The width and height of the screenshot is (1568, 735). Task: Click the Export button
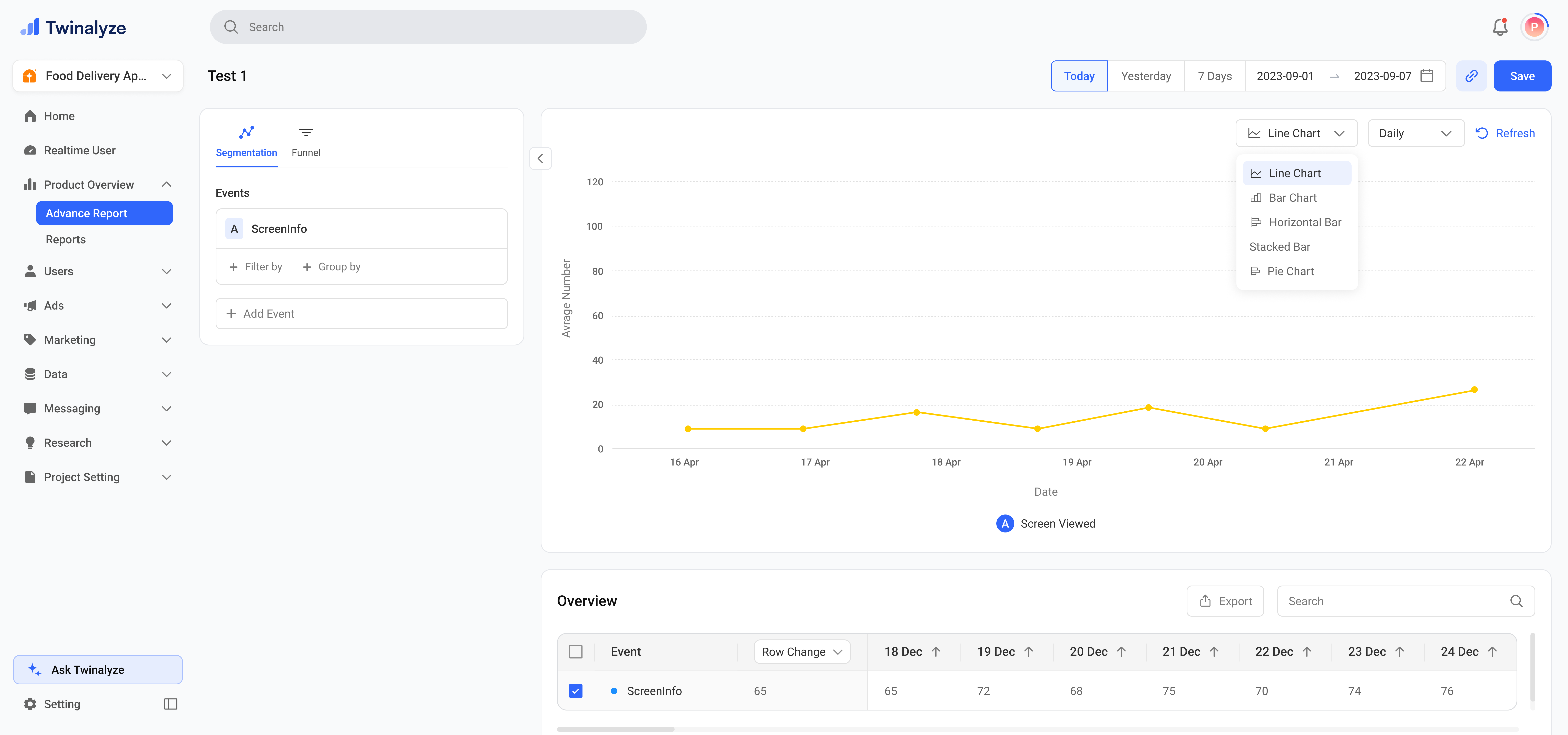click(1225, 601)
